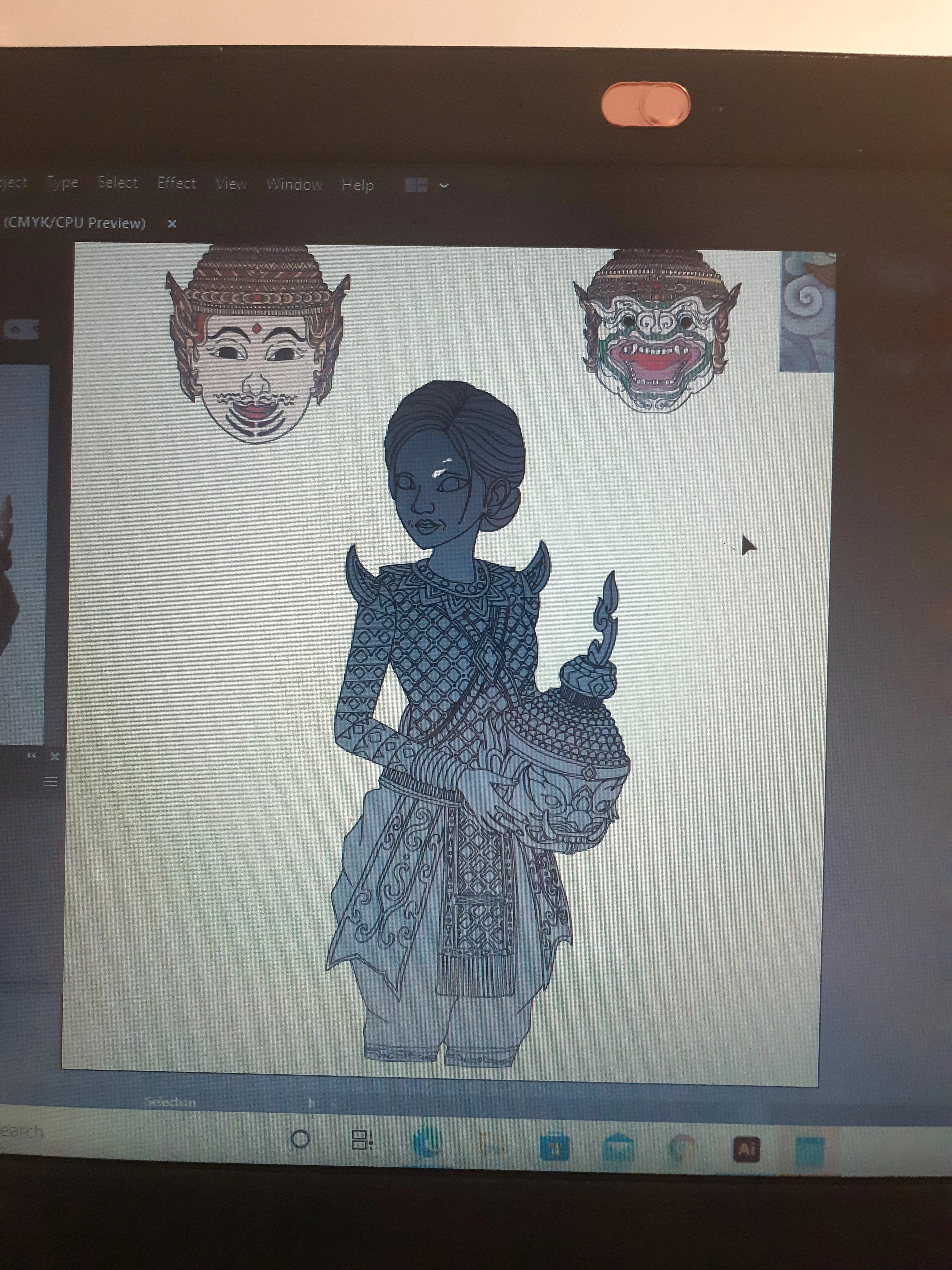Open the Type menu

63,182
